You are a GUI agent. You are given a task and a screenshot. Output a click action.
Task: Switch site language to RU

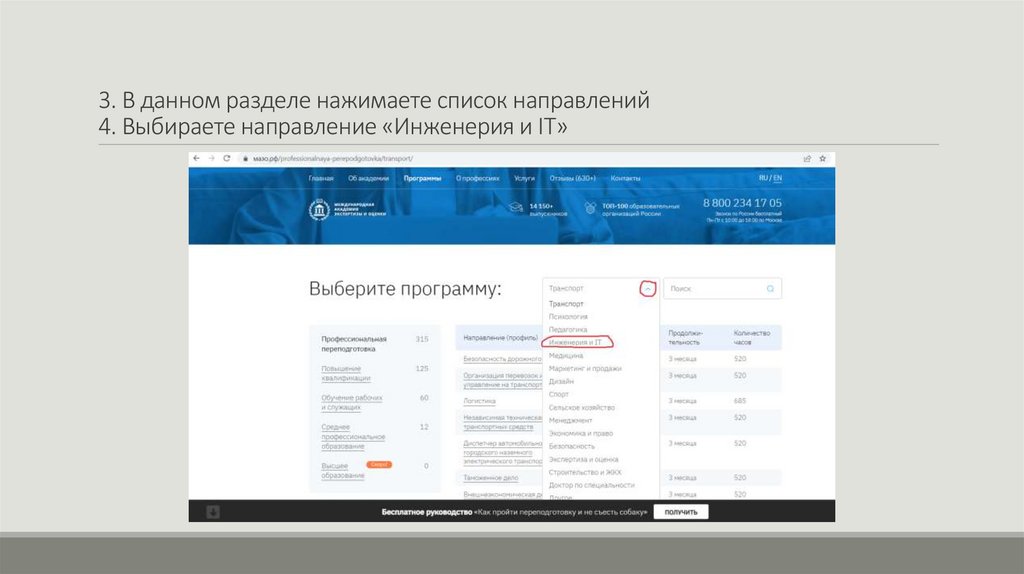(x=763, y=178)
